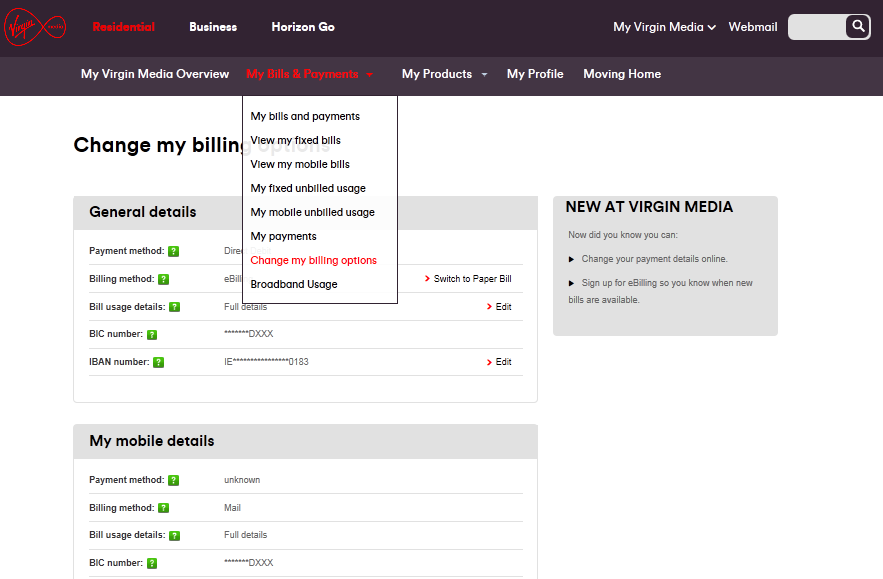The width and height of the screenshot is (883, 579).
Task: Click the 'NEW AT VIRGIN MEDIA' heading
Action: pyautogui.click(x=649, y=207)
